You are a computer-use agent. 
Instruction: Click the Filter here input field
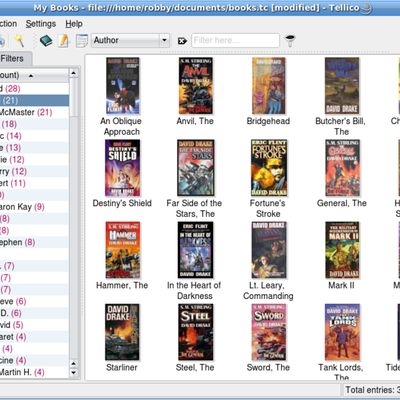pyautogui.click(x=235, y=40)
